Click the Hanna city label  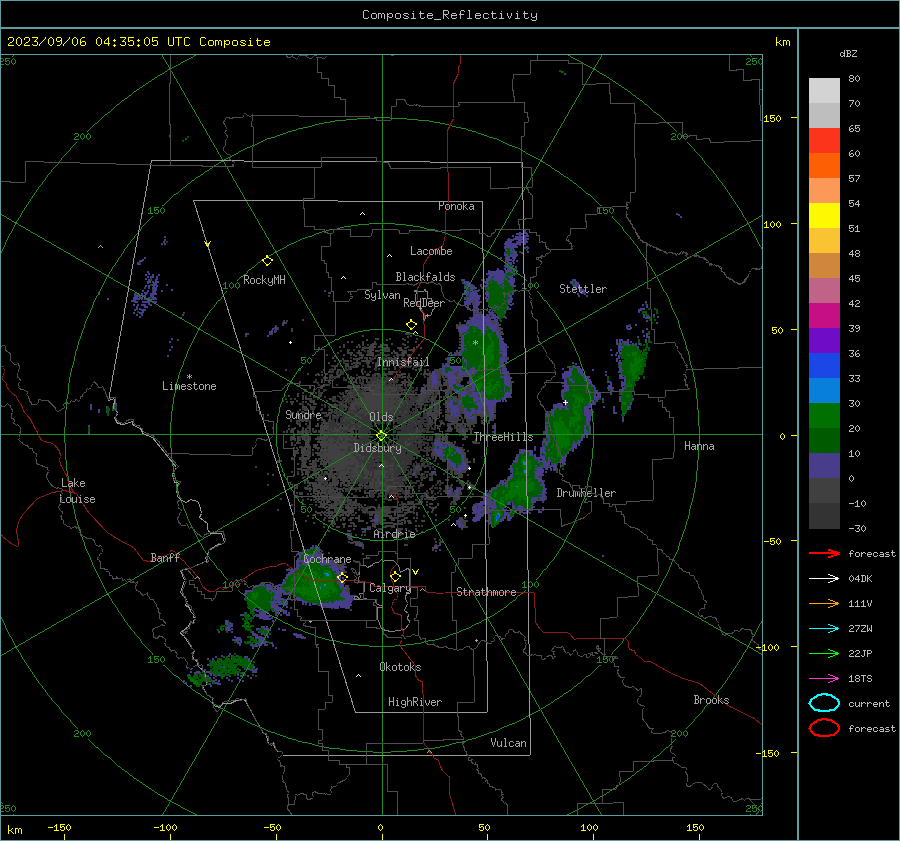[x=699, y=446]
